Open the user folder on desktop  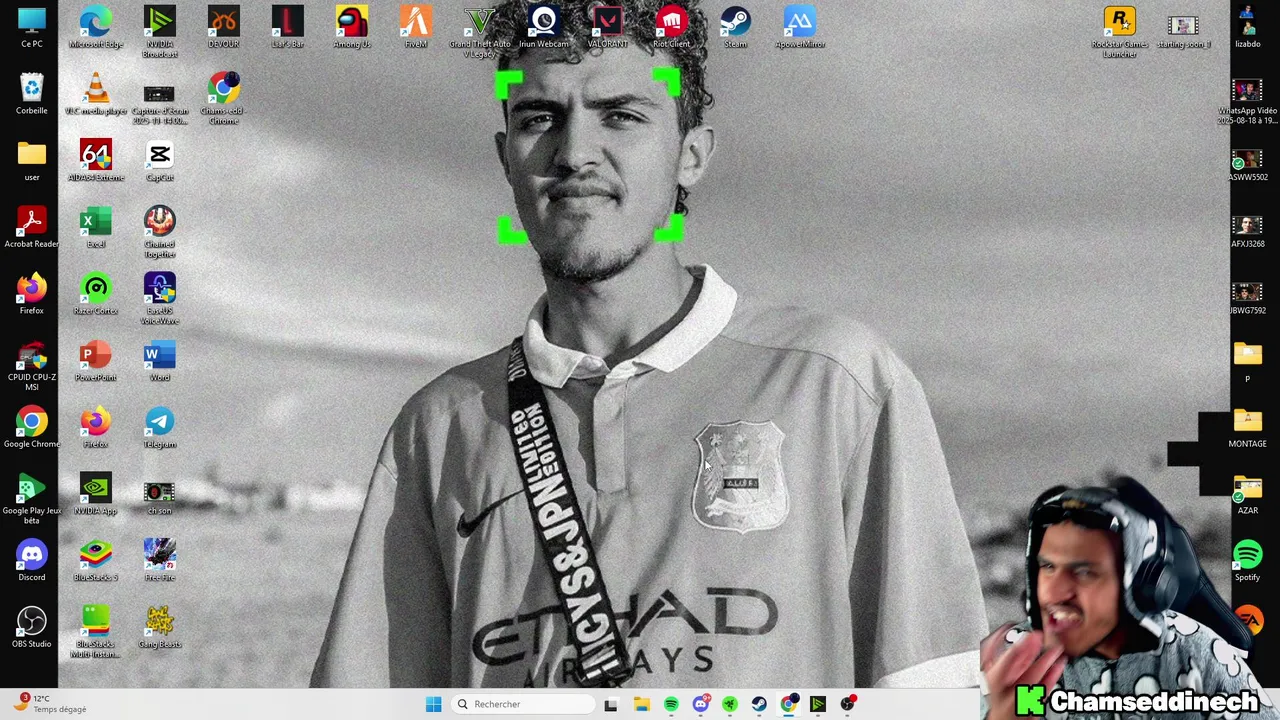[32, 160]
